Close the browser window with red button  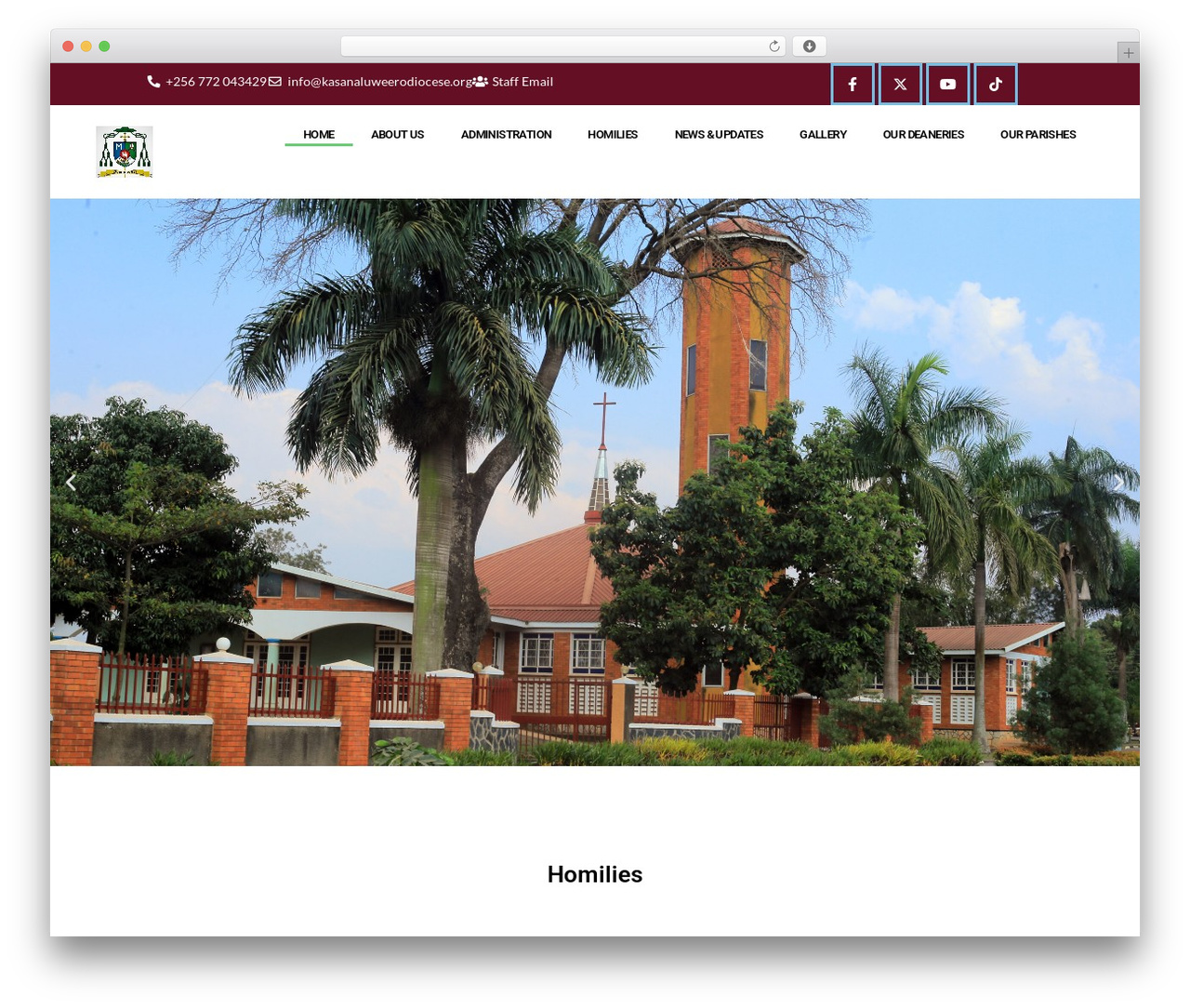pyautogui.click(x=68, y=46)
